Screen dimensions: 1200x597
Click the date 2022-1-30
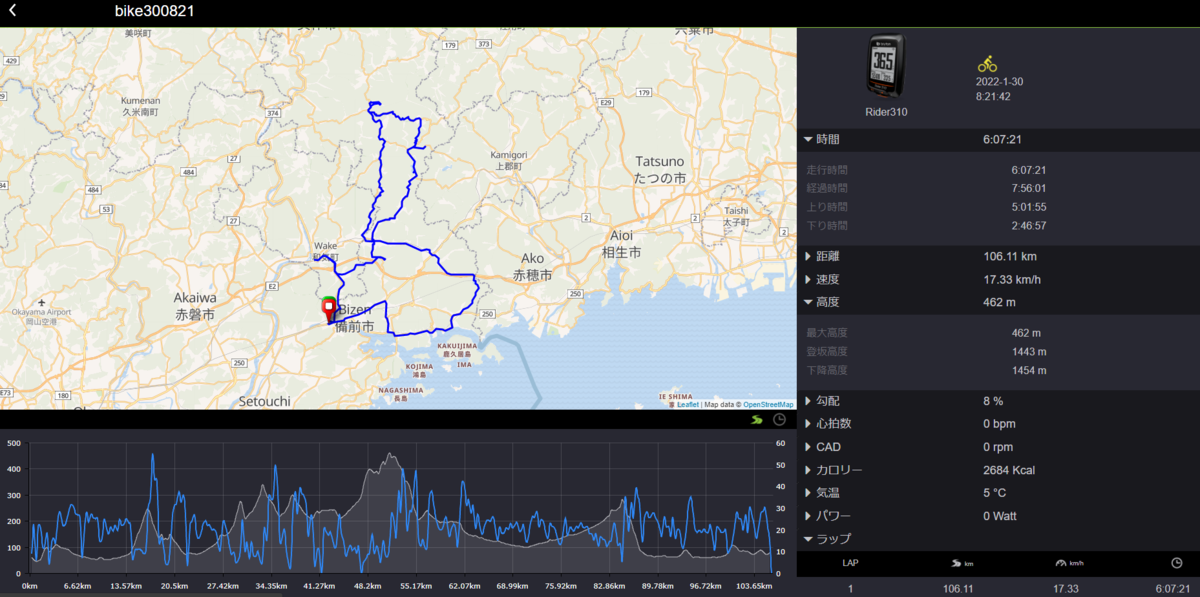(x=1000, y=82)
